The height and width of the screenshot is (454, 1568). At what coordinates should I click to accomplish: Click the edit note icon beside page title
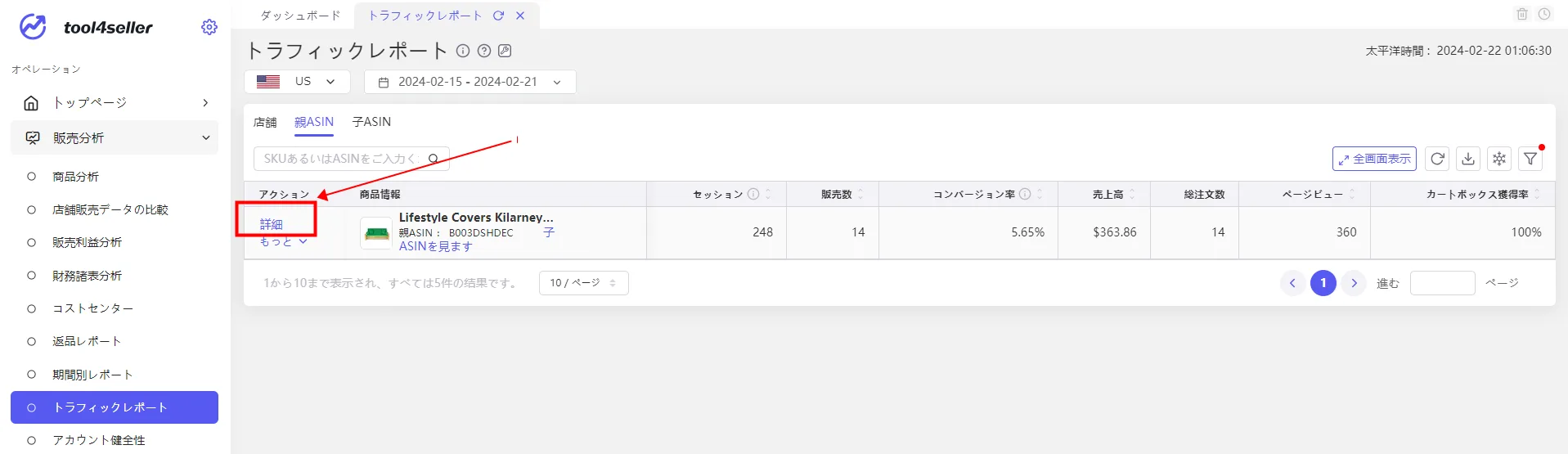505,51
